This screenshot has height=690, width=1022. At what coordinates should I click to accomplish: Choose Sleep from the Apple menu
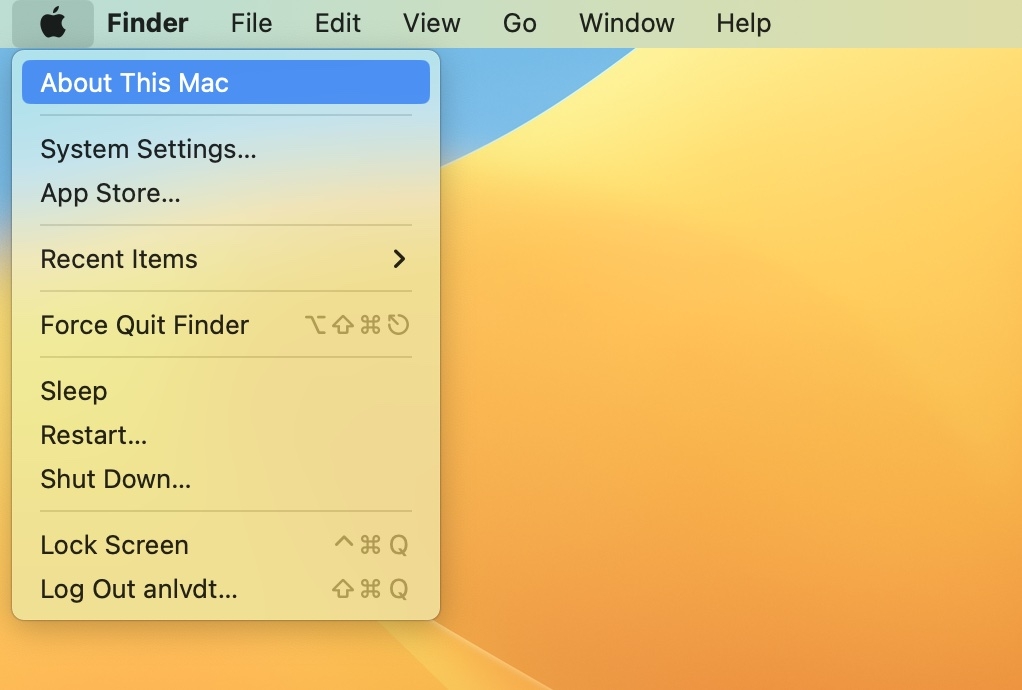pos(226,391)
